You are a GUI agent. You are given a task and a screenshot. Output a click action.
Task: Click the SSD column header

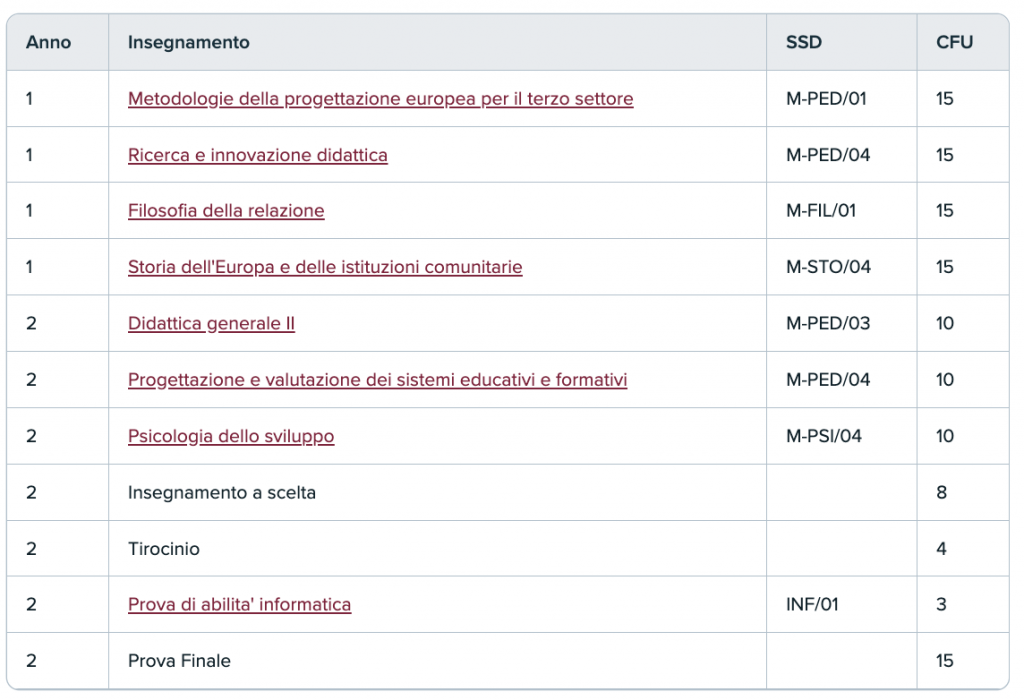[x=804, y=43]
